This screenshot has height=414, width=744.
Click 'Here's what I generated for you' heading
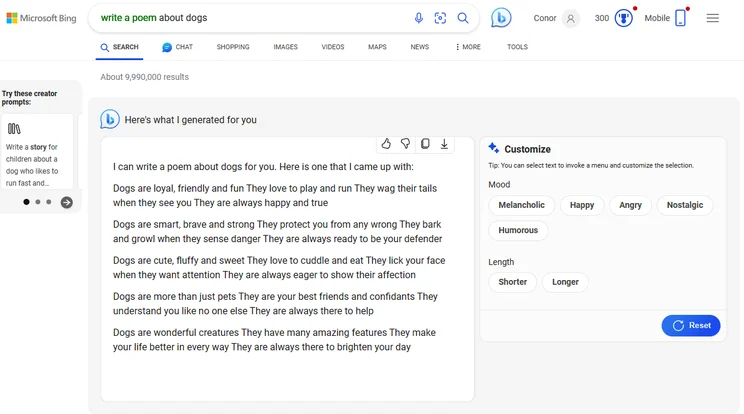(190, 120)
